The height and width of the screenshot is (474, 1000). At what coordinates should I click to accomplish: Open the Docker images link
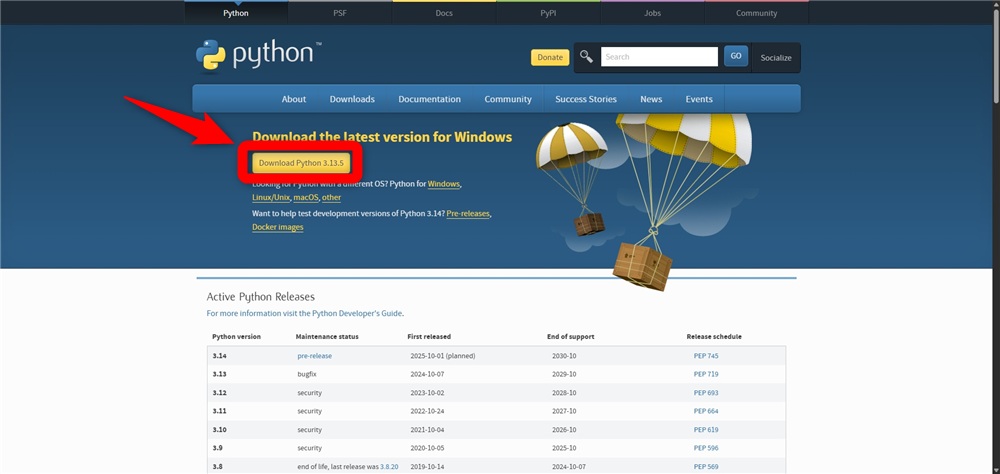tap(277, 227)
